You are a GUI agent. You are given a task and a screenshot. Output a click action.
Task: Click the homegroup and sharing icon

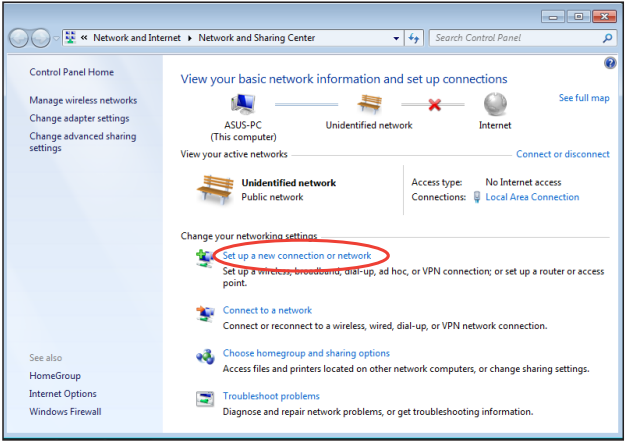pyautogui.click(x=205, y=356)
